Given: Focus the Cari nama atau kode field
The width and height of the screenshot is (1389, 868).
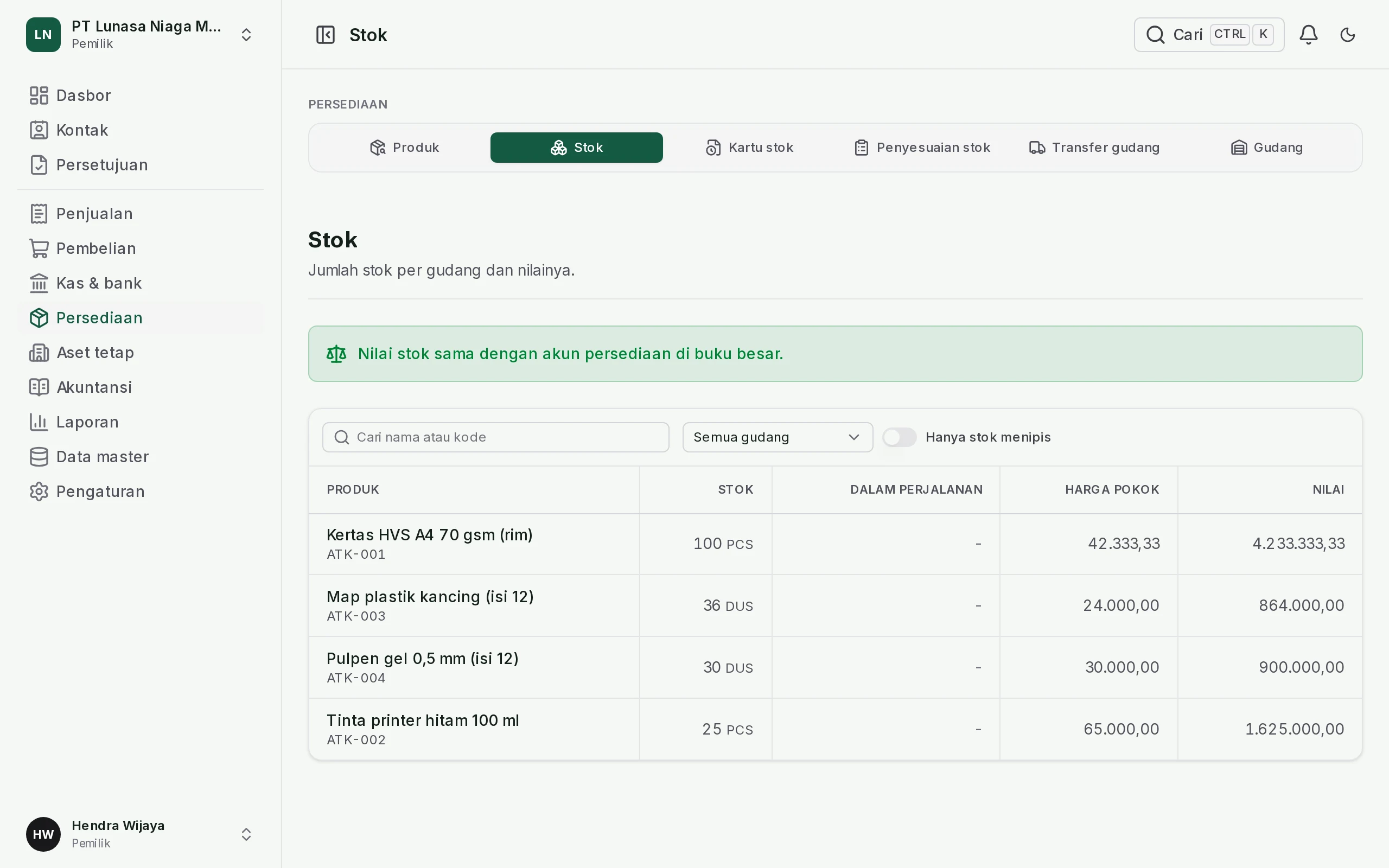Looking at the screenshot, I should click(x=495, y=437).
